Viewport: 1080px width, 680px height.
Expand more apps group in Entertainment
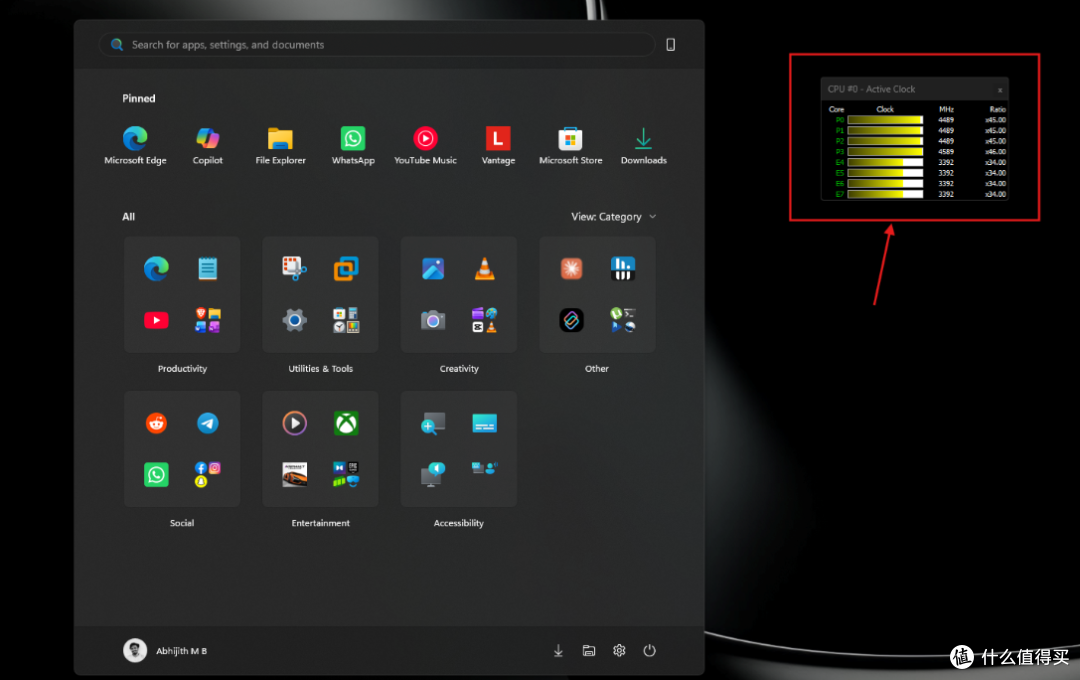pyautogui.click(x=346, y=474)
